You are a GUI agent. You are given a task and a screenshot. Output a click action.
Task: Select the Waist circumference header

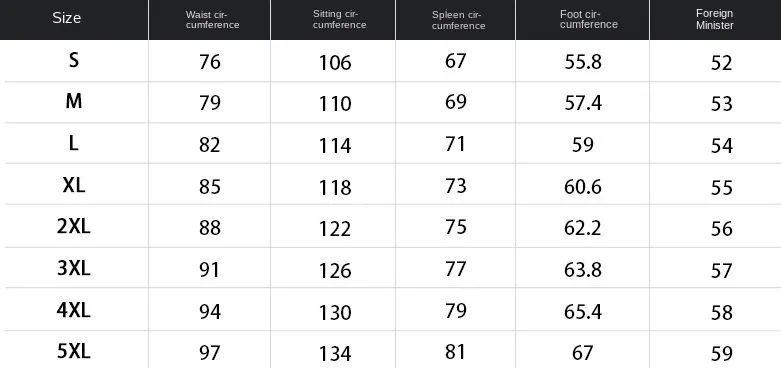click(213, 20)
